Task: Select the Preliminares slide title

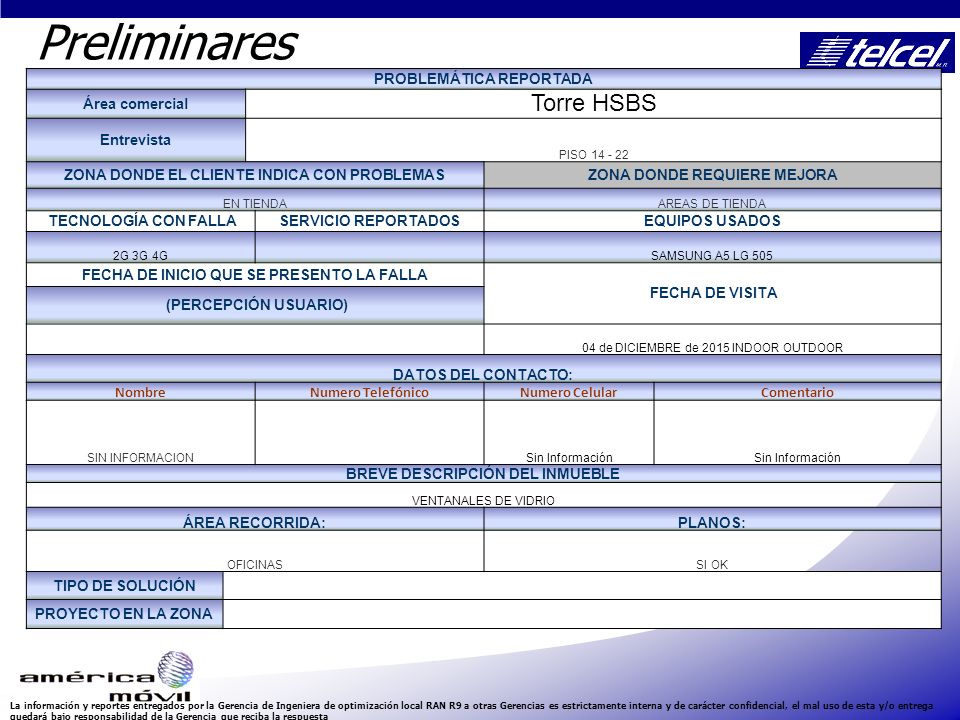Action: 168,42
